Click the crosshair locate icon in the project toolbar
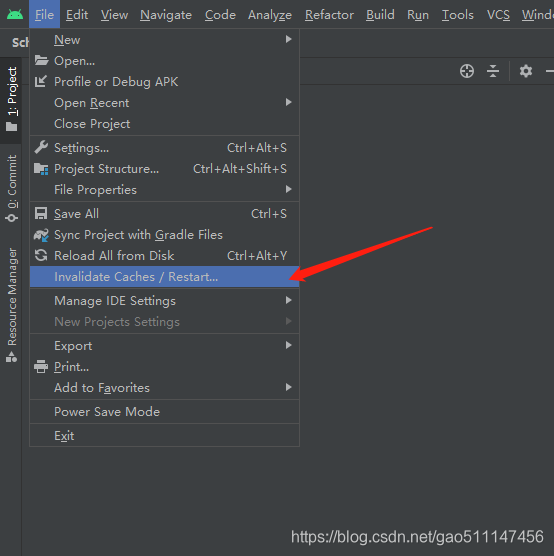554x556 pixels. pyautogui.click(x=467, y=71)
